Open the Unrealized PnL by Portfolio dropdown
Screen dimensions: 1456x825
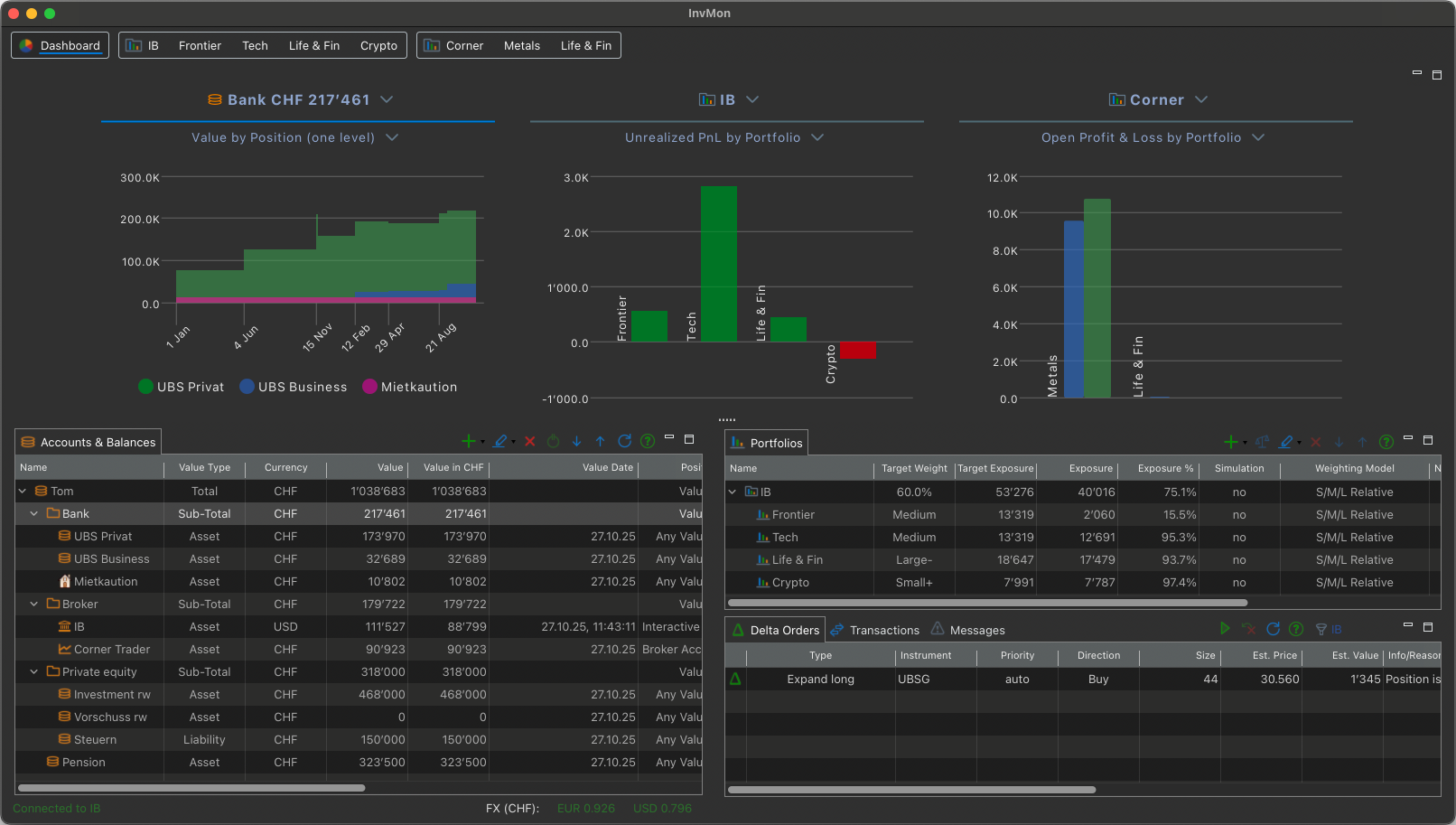[x=817, y=137]
